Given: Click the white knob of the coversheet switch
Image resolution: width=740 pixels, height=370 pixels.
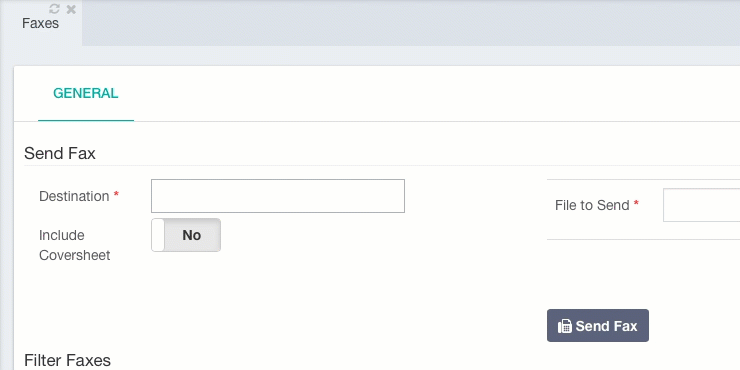Looking at the screenshot, I should (x=158, y=235).
